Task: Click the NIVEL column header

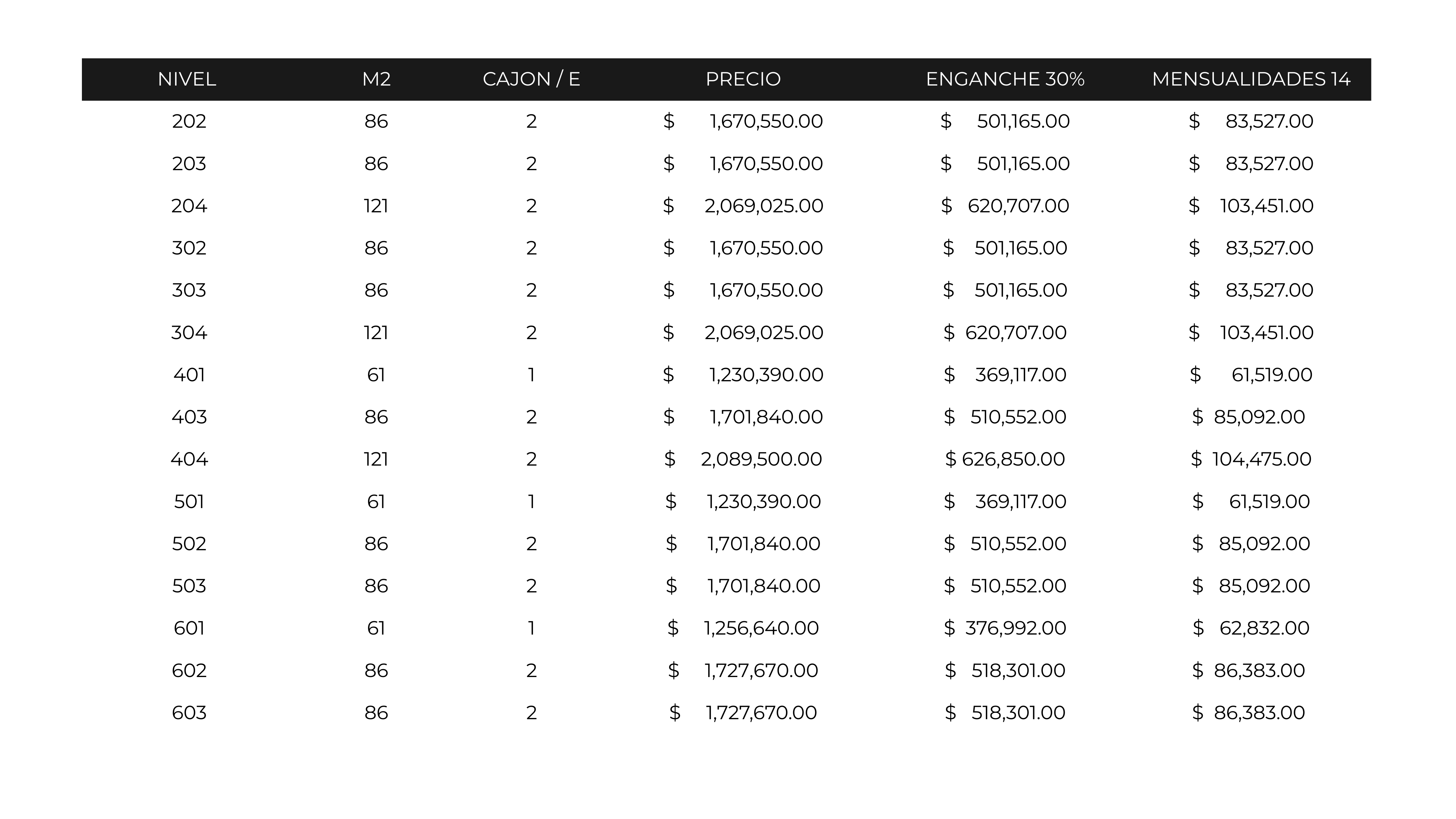Action: click(x=187, y=79)
